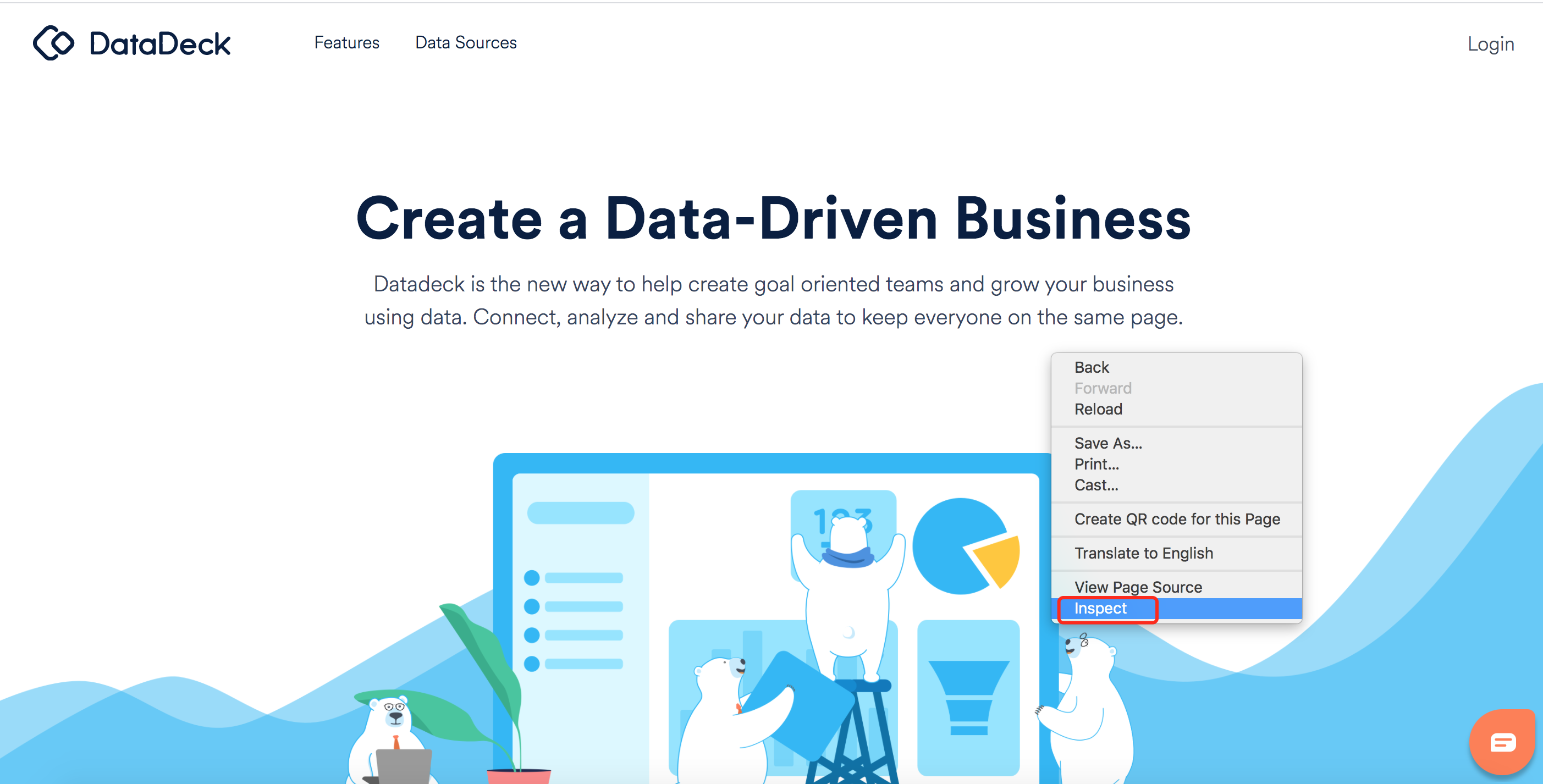Select Save As... in context menu
The height and width of the screenshot is (784, 1543).
click(x=1176, y=443)
